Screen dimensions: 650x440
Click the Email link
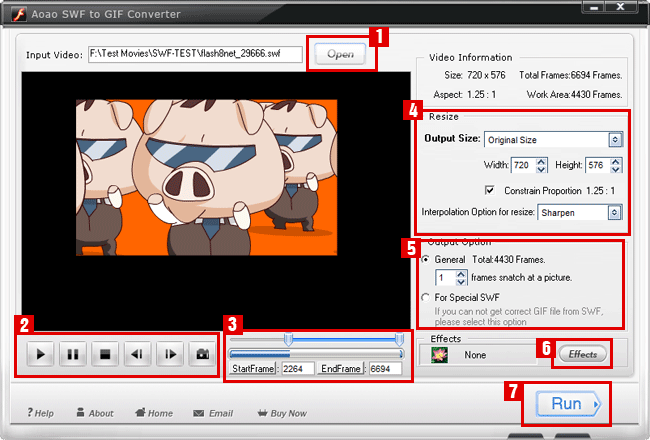click(213, 413)
